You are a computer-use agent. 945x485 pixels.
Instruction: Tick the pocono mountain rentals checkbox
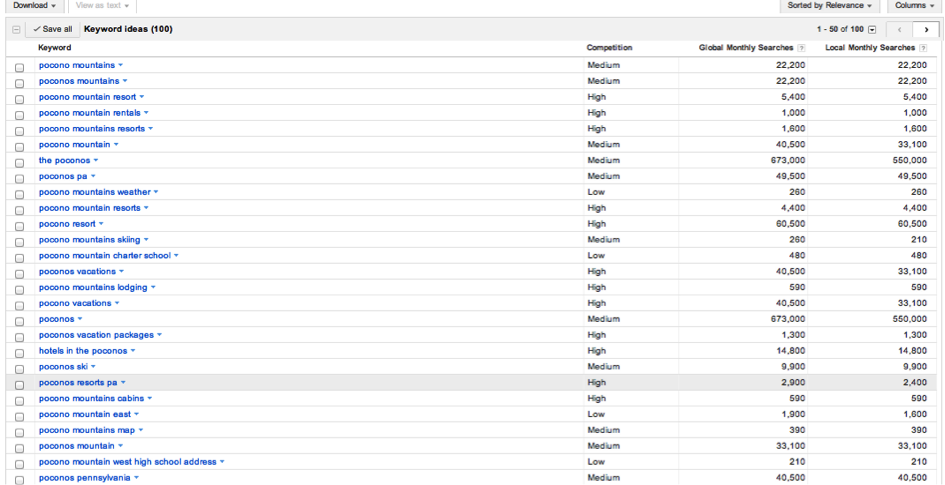19,115
